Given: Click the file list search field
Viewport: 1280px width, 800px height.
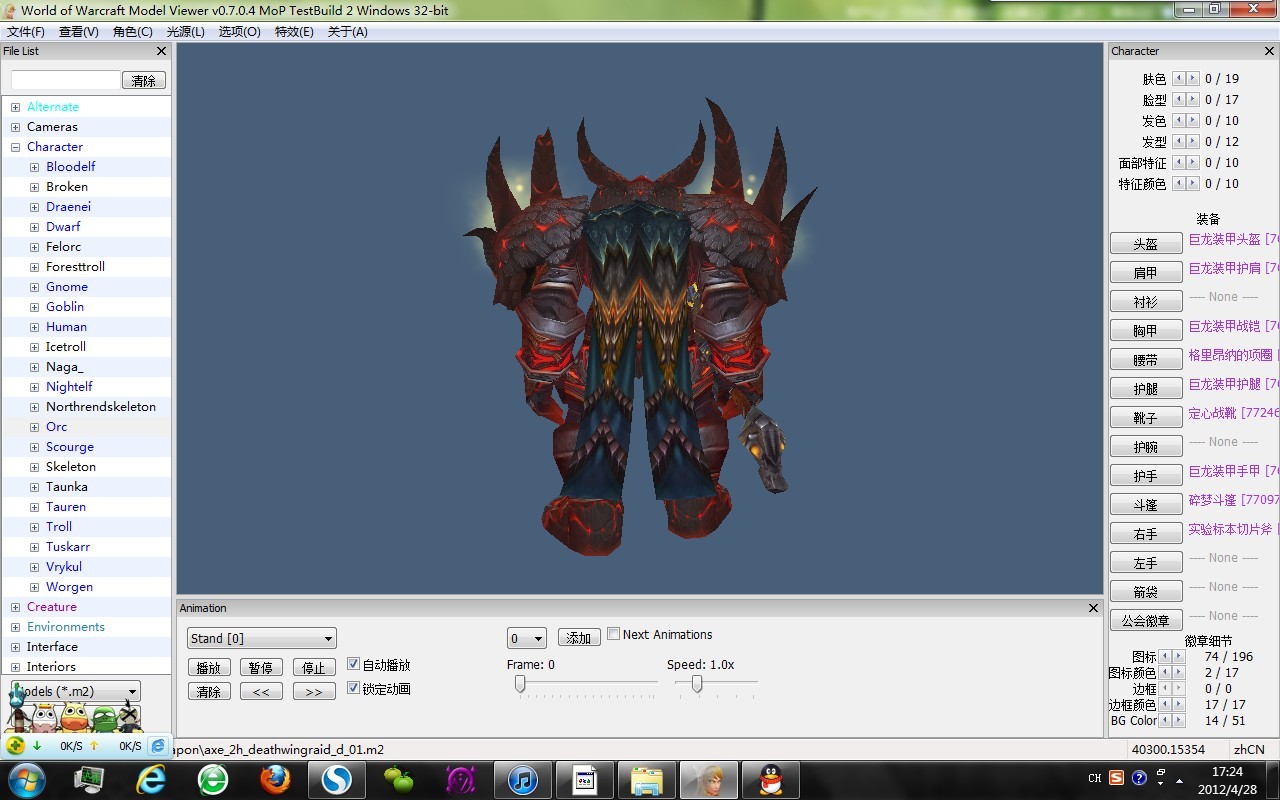Looking at the screenshot, I should pos(65,79).
